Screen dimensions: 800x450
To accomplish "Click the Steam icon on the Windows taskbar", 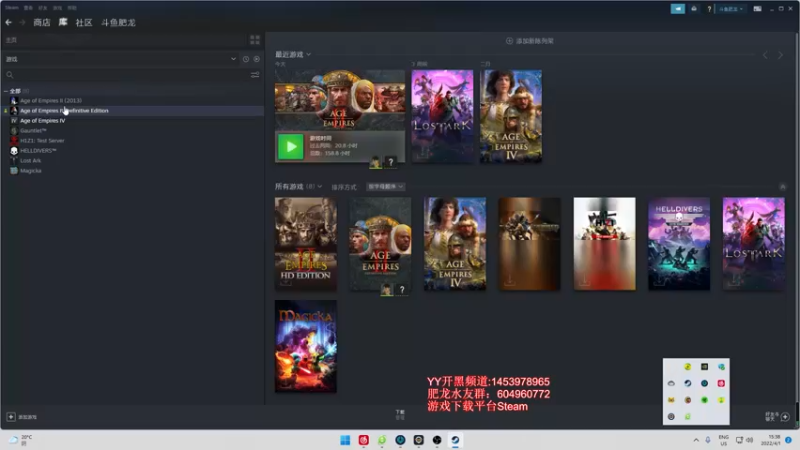I will (x=455, y=440).
